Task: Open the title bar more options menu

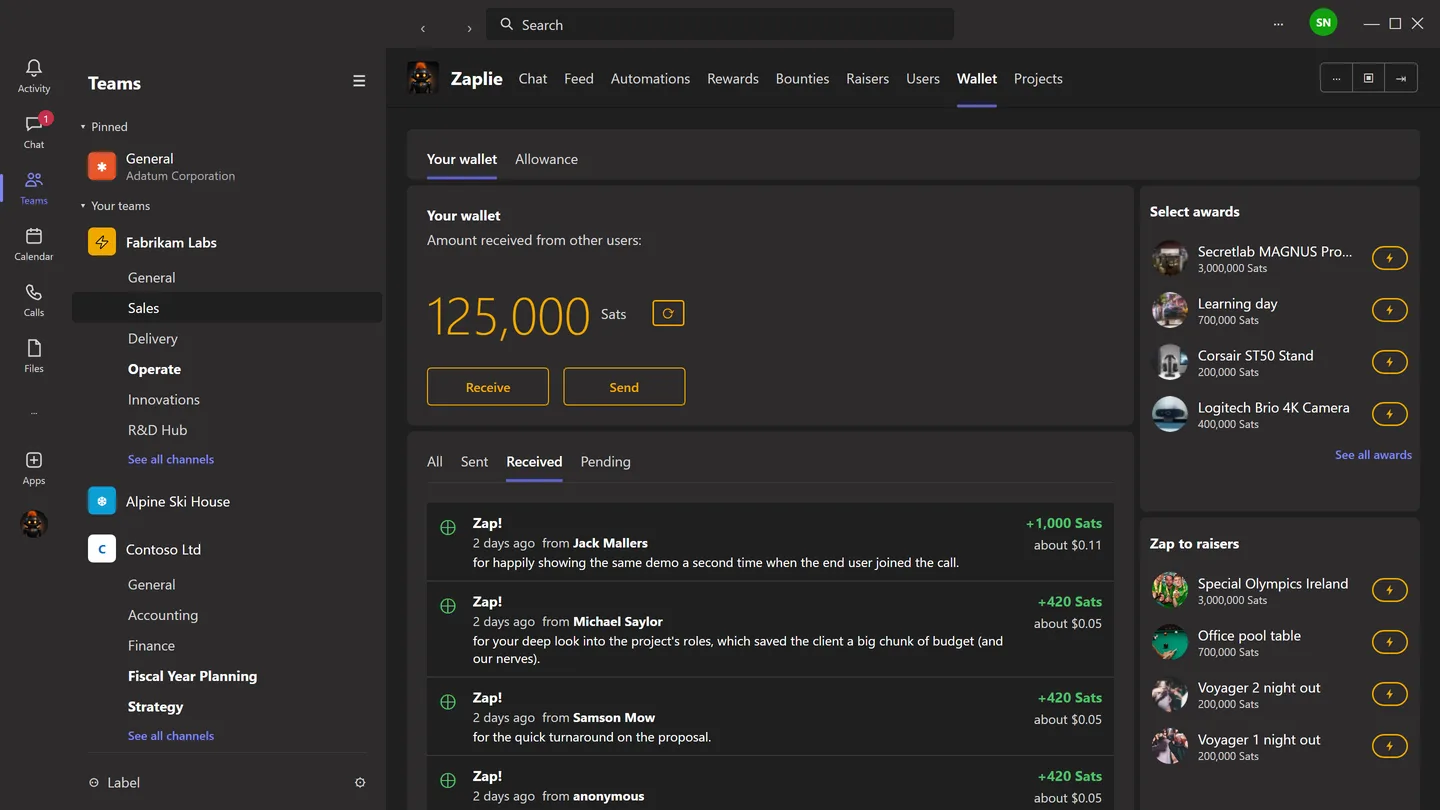Action: pos(1278,24)
